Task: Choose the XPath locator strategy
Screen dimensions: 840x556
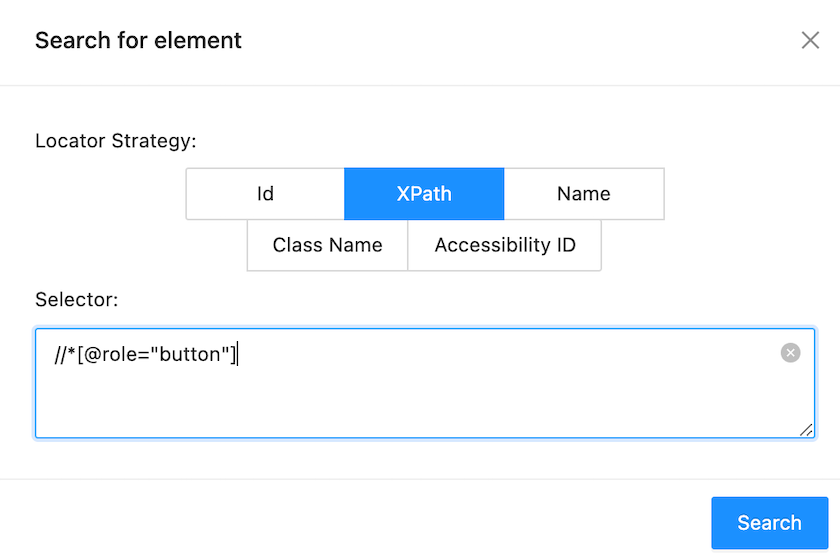Action: click(x=424, y=194)
